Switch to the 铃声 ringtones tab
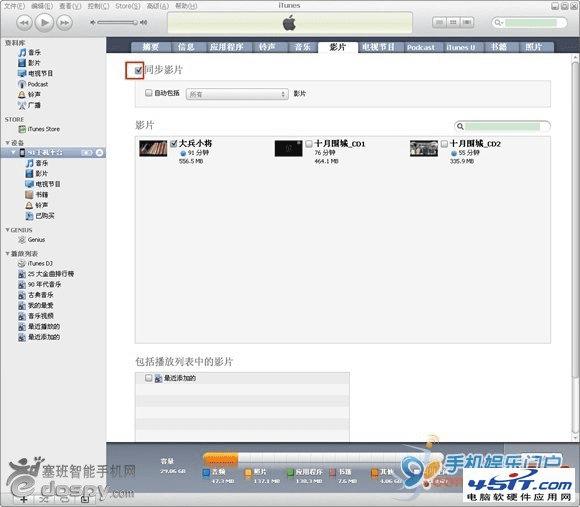Viewport: 580px width, 507px height. coord(267,47)
